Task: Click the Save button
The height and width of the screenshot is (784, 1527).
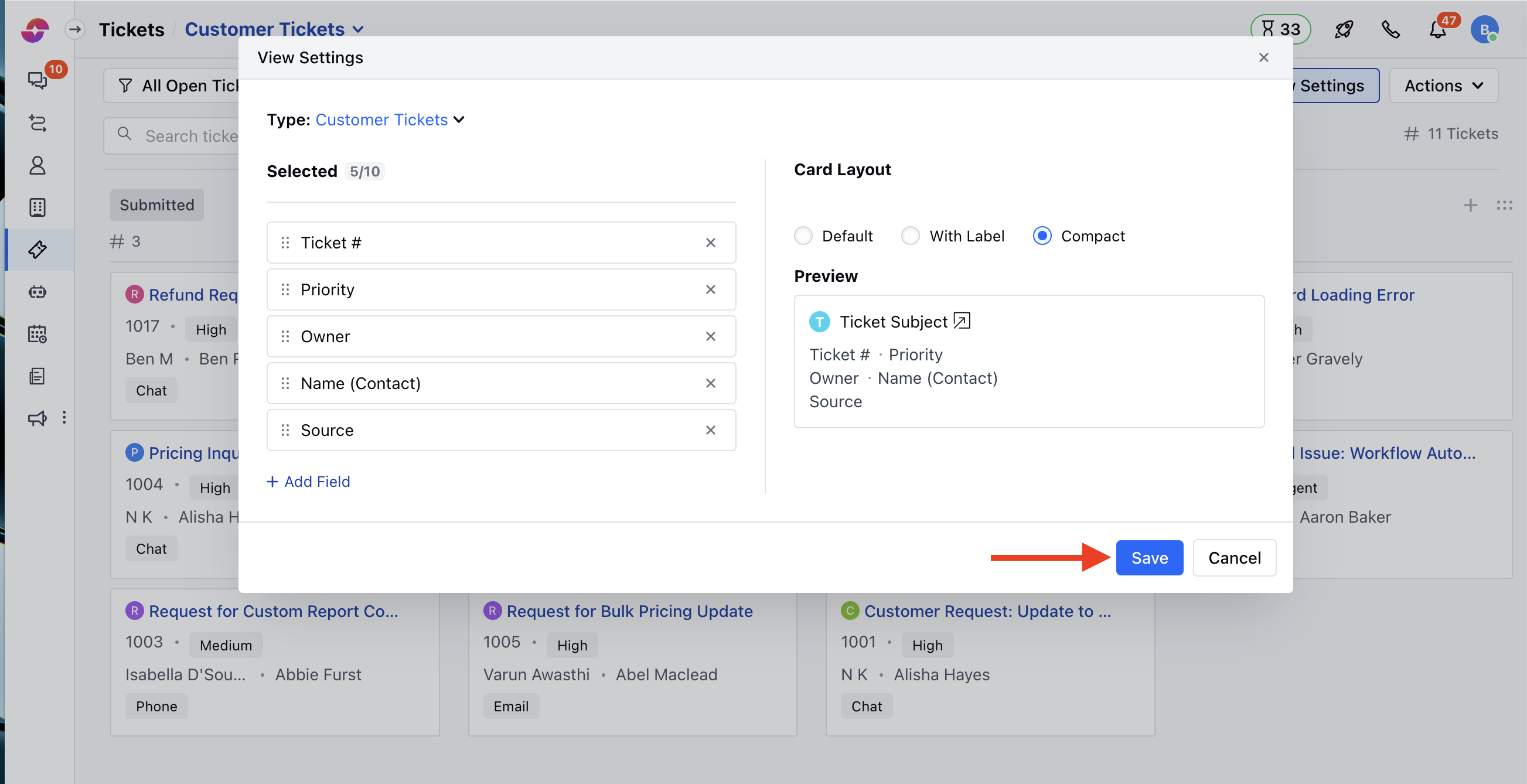Action: [x=1149, y=558]
